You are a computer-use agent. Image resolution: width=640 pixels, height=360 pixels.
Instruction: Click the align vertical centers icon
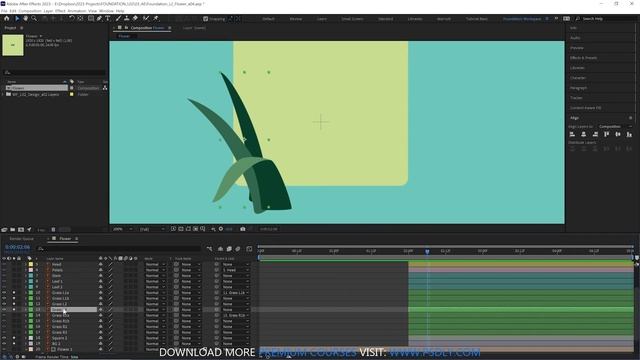pyautogui.click(x=618, y=134)
